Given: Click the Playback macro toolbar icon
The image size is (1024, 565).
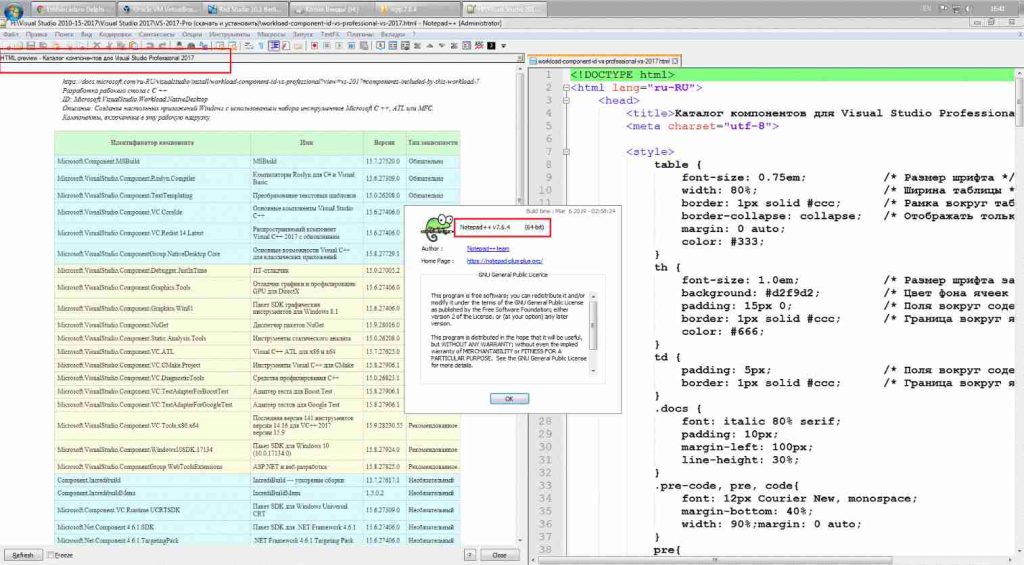Looking at the screenshot, I should coord(340,46).
